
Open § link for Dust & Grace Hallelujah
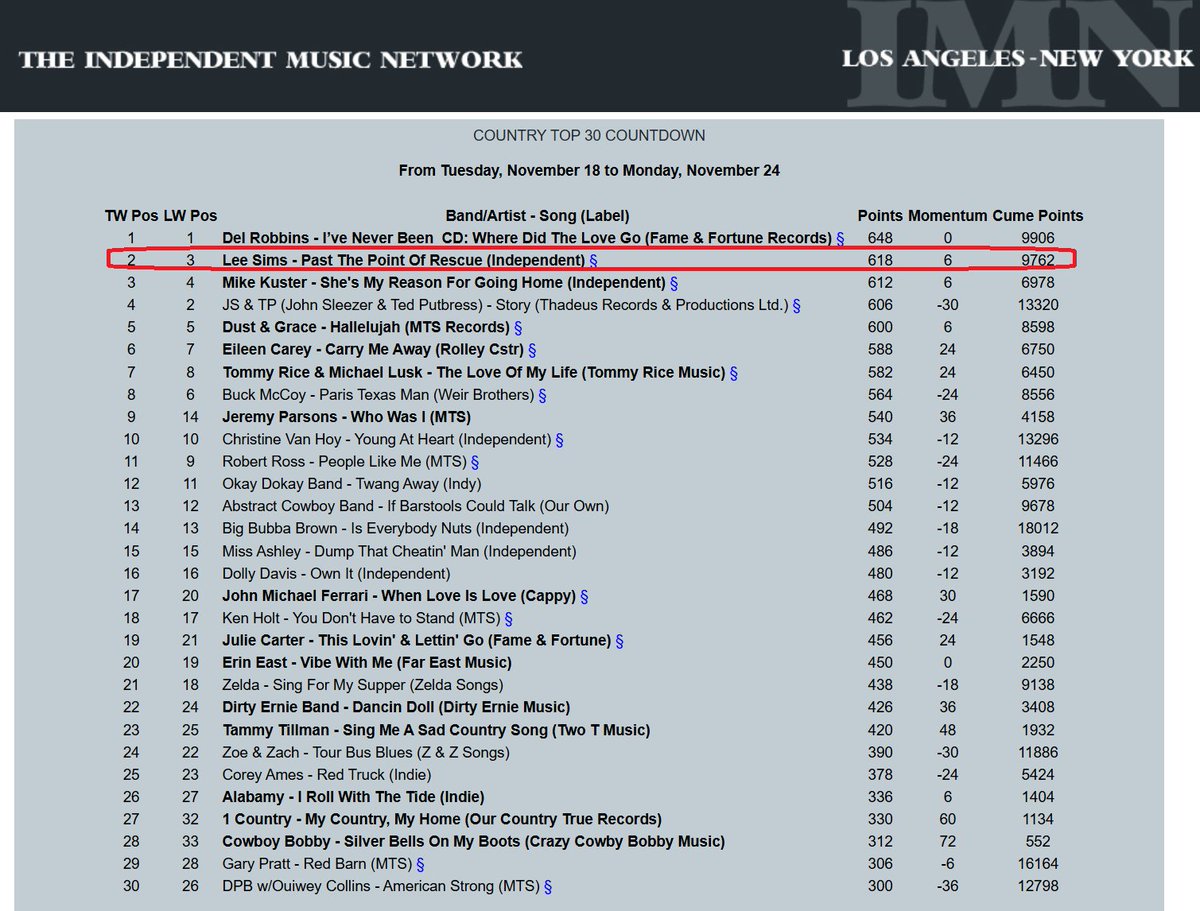pos(518,327)
